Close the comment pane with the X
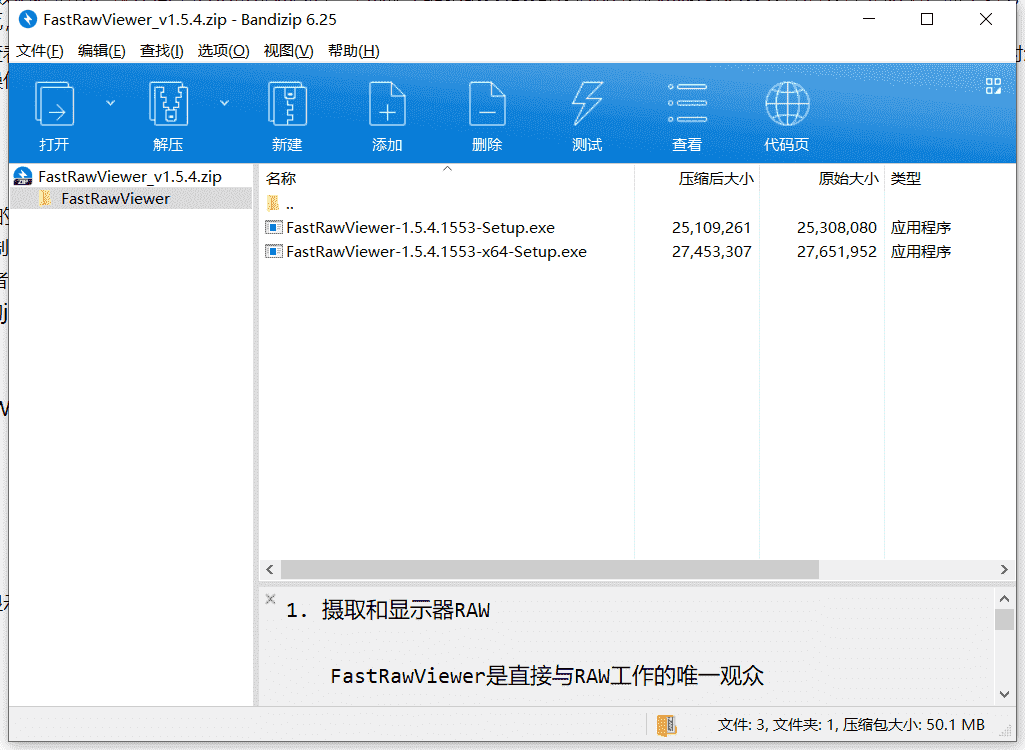Screen dimensions: 1025x750 point(271,599)
